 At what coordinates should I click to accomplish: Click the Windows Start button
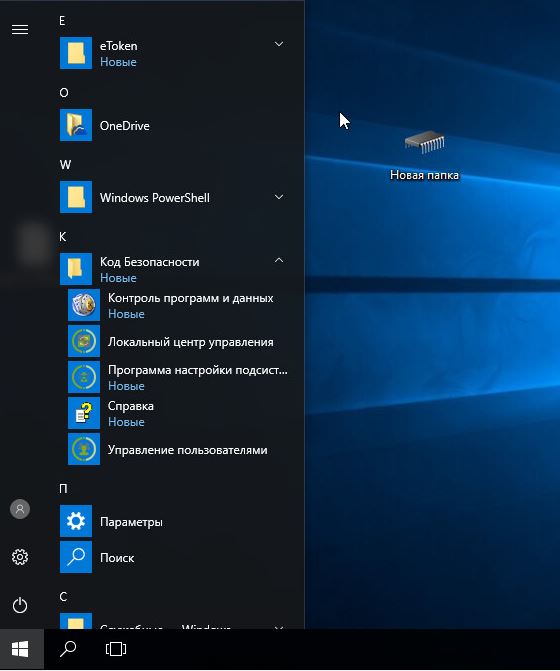(x=20, y=649)
